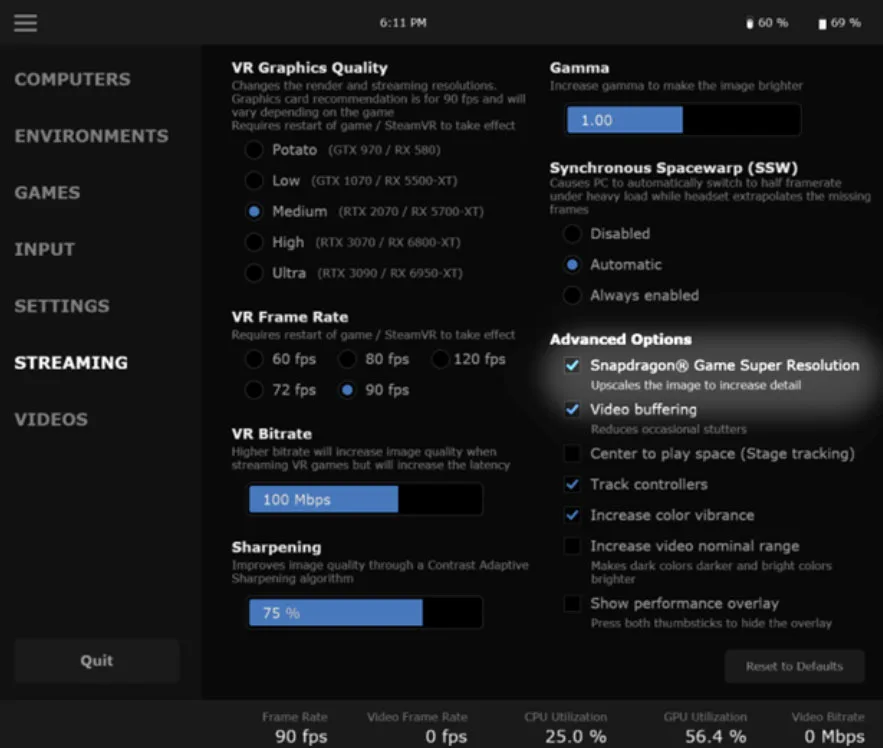Screen dimensions: 883x748
Task: Enable Center to play space checkbox
Action: [x=572, y=453]
